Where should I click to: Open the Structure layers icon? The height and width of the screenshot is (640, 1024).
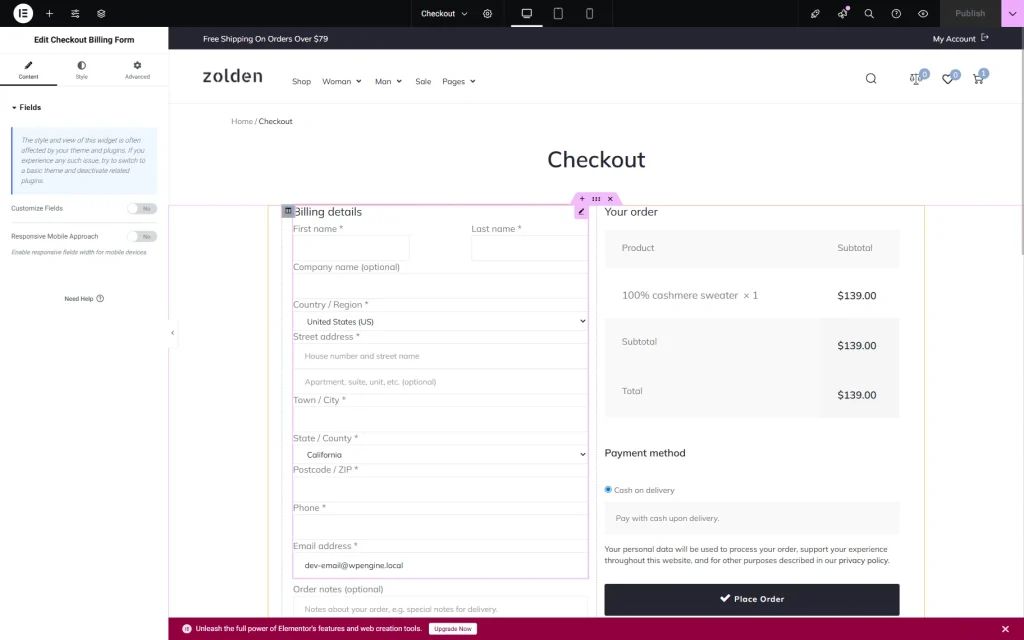coord(101,13)
